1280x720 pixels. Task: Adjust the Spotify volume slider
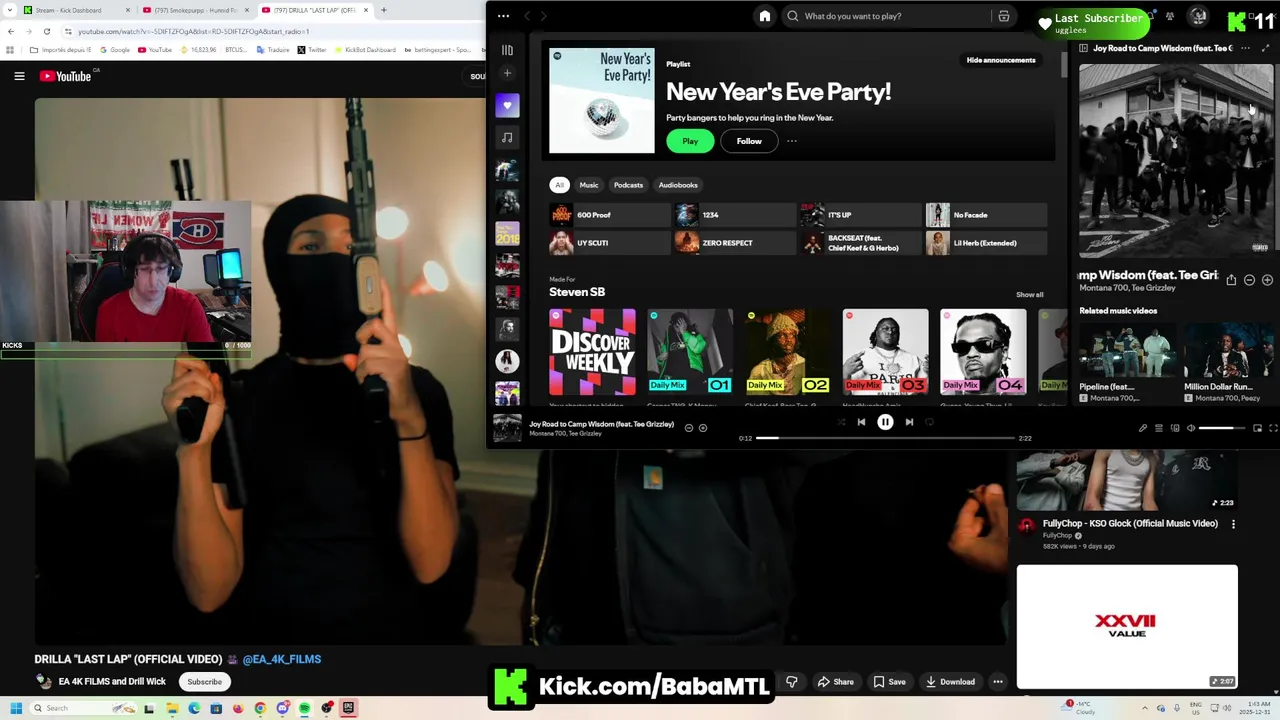1222,428
